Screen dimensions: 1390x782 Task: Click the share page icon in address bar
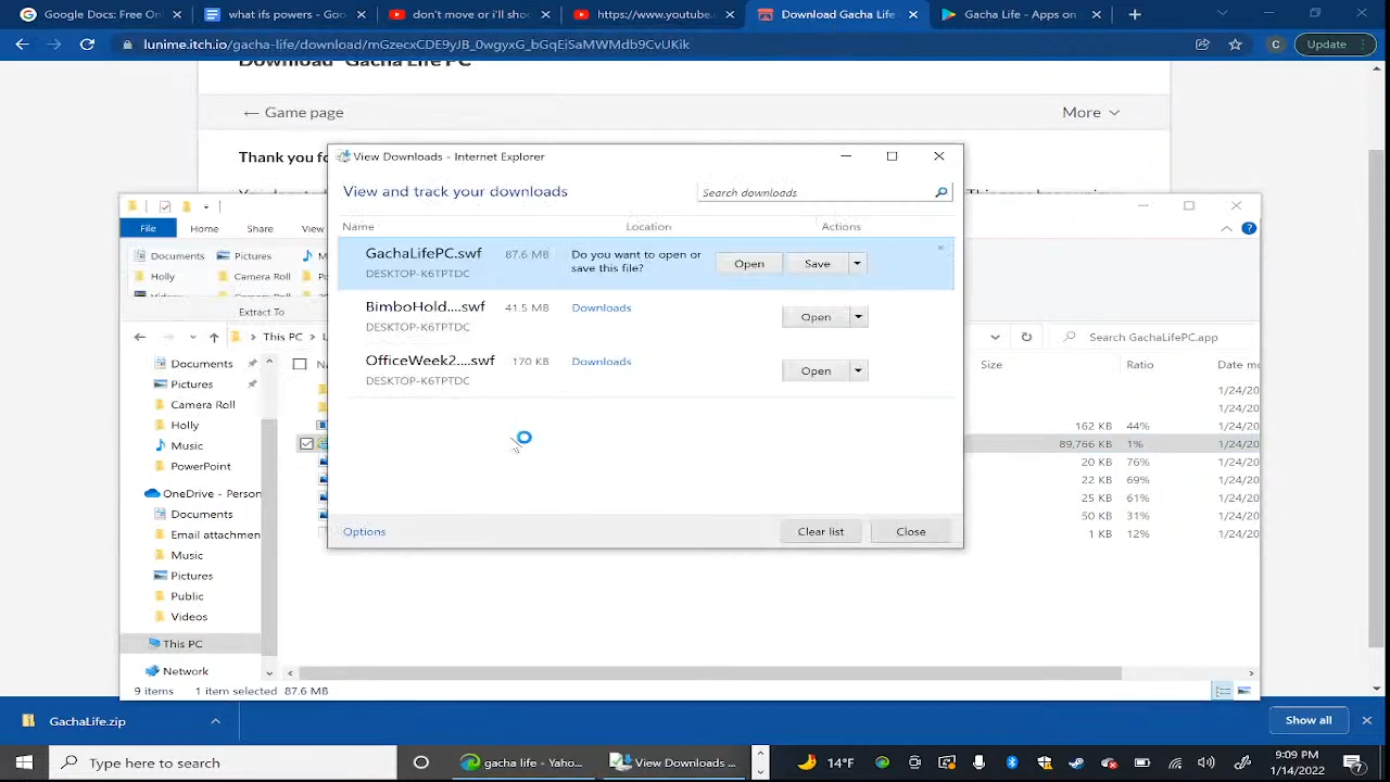[1202, 44]
